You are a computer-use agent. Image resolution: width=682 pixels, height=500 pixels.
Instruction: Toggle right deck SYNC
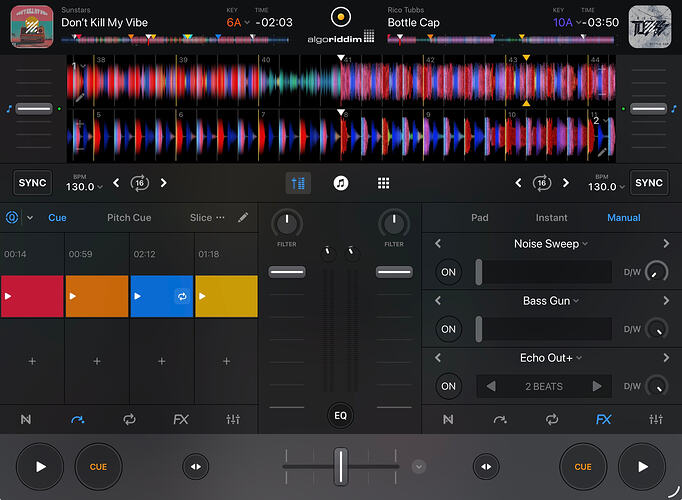[649, 183]
